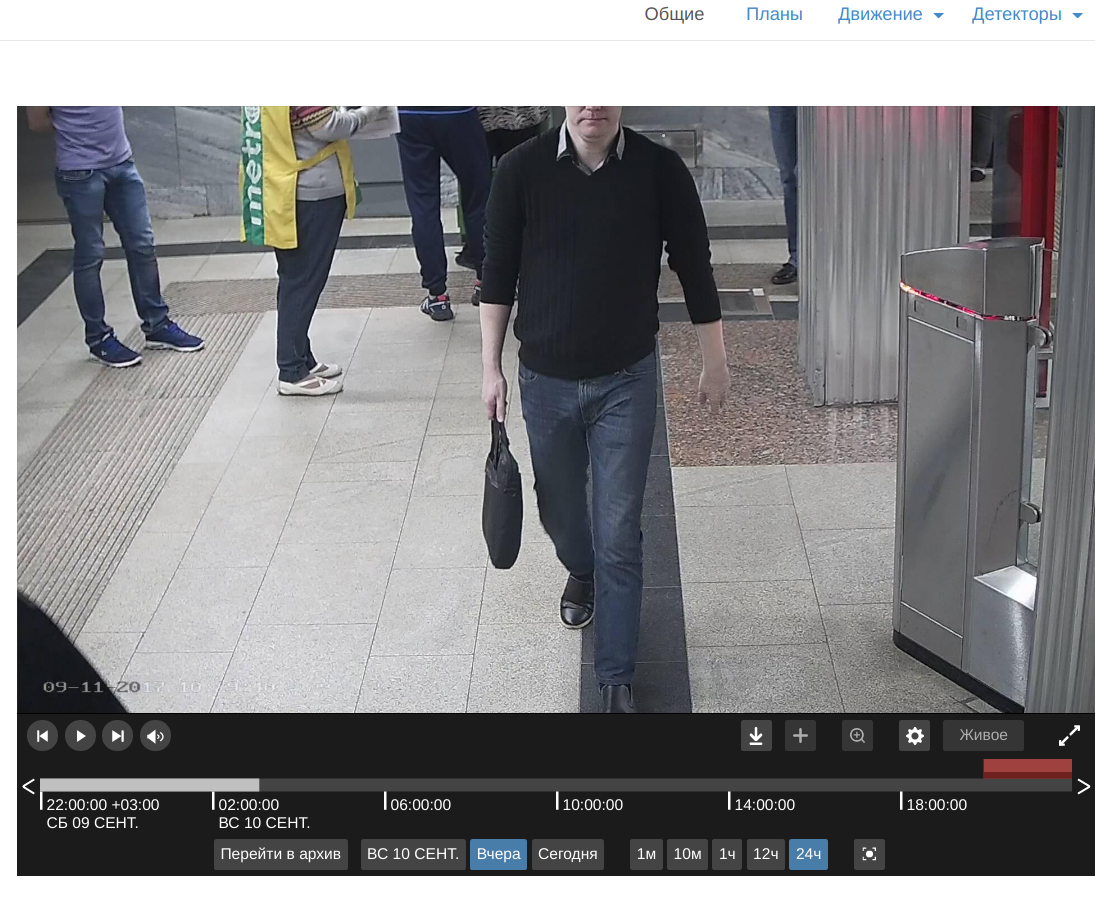This screenshot has width=1095, height=904.
Task: Open the Движение dropdown tab
Action: click(890, 14)
